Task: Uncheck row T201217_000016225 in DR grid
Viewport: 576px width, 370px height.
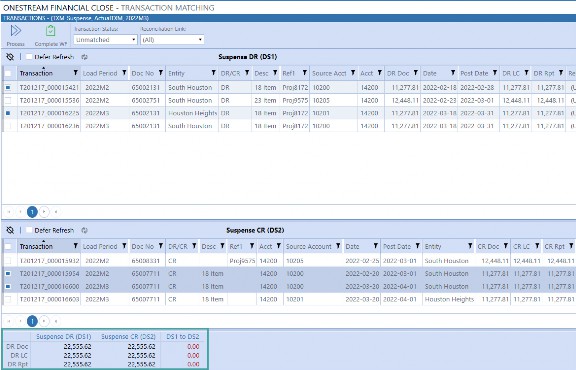Action: click(8, 113)
